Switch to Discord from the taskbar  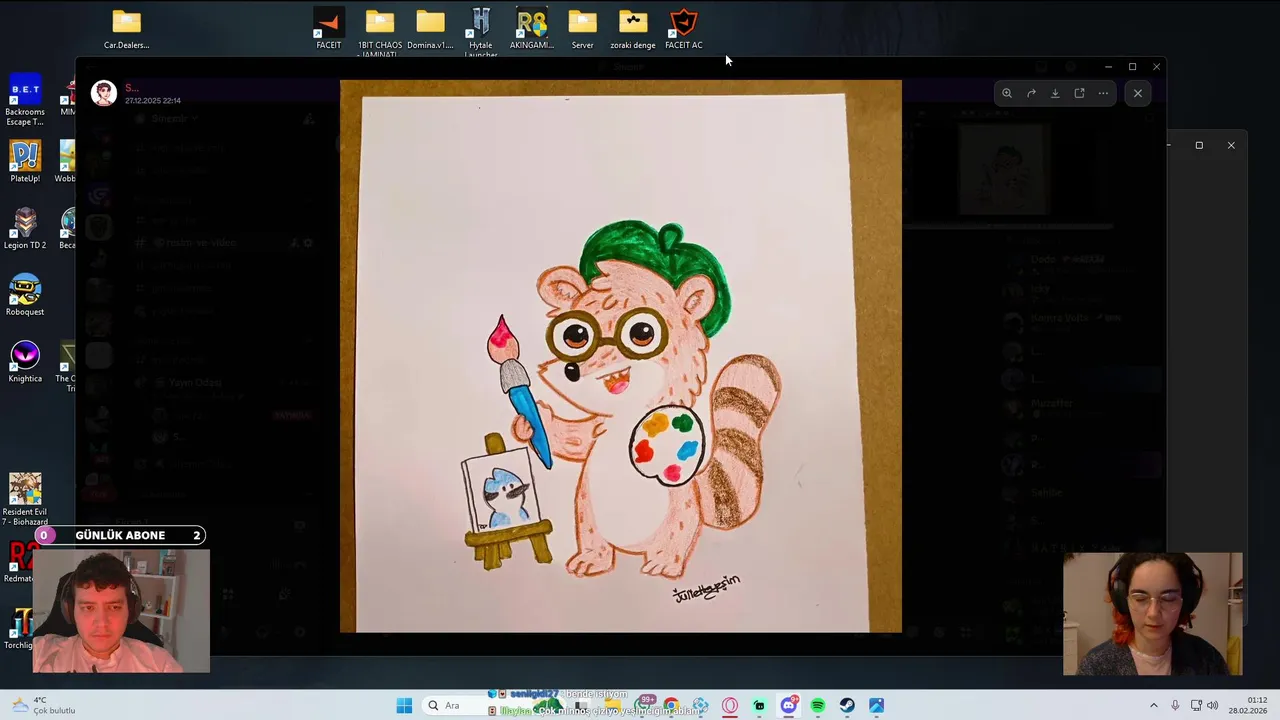click(788, 706)
